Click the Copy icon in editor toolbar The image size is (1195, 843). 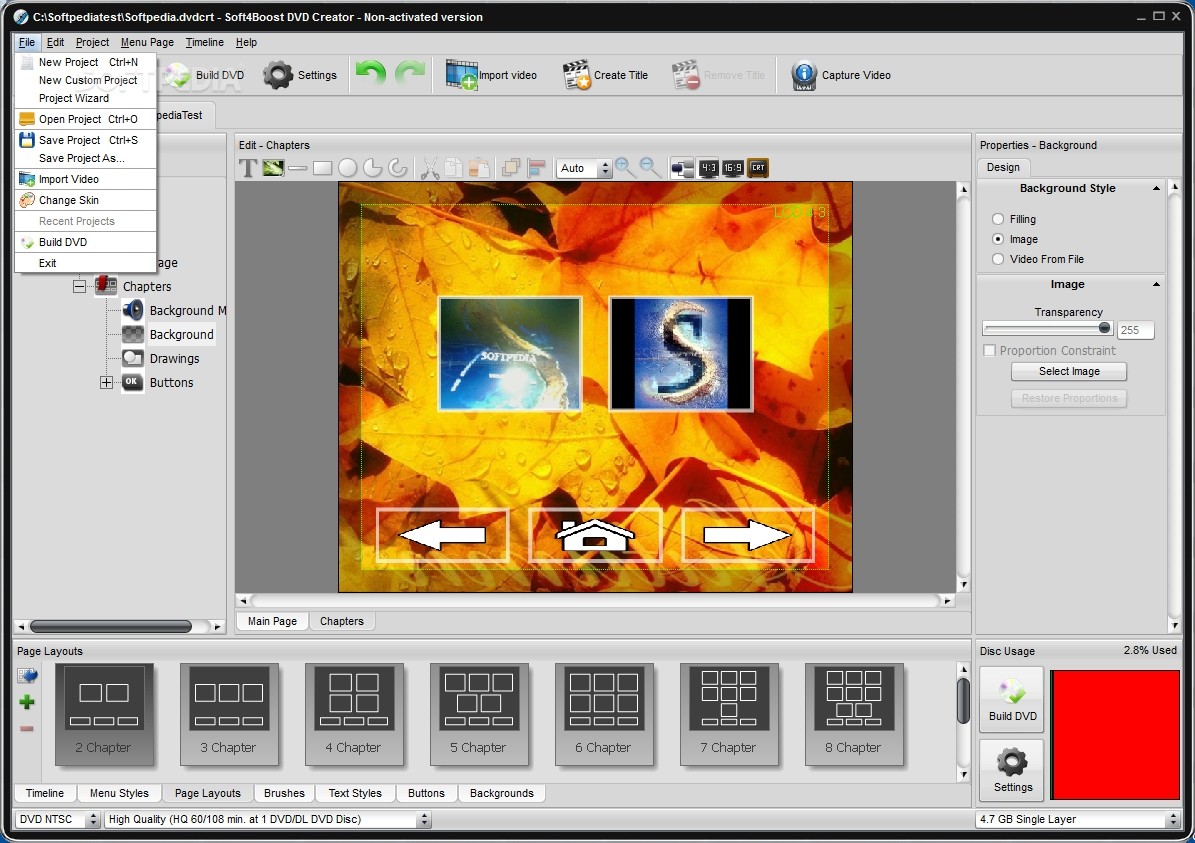coord(454,168)
